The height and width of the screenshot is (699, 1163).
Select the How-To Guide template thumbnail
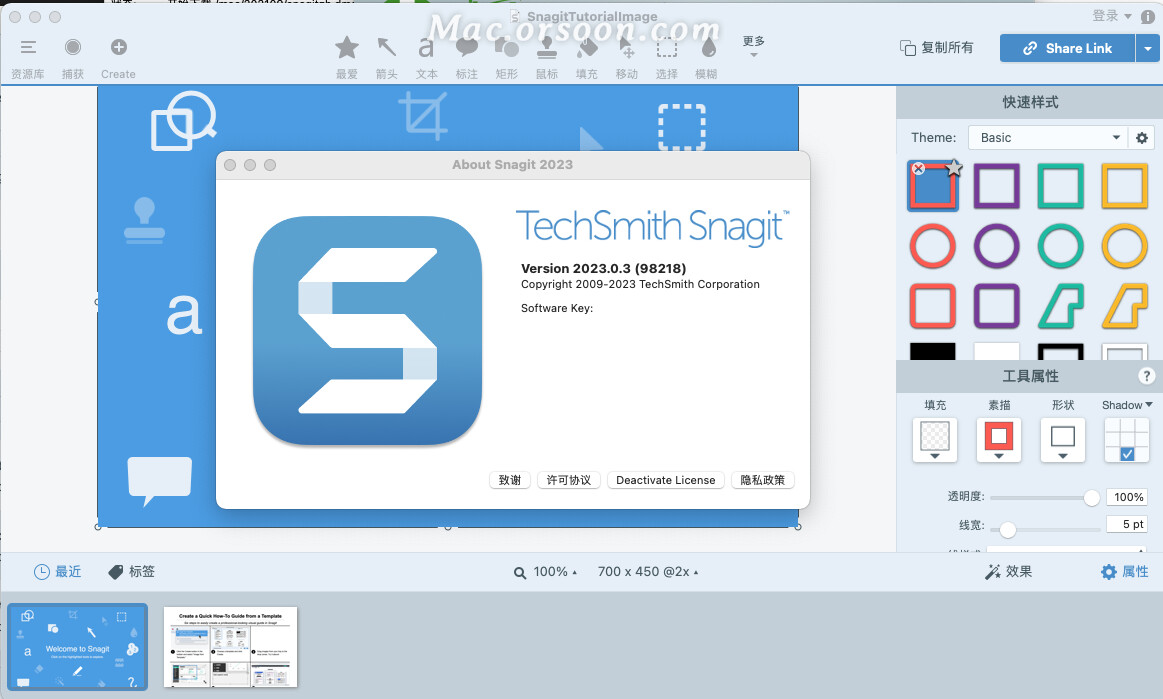tap(230, 647)
